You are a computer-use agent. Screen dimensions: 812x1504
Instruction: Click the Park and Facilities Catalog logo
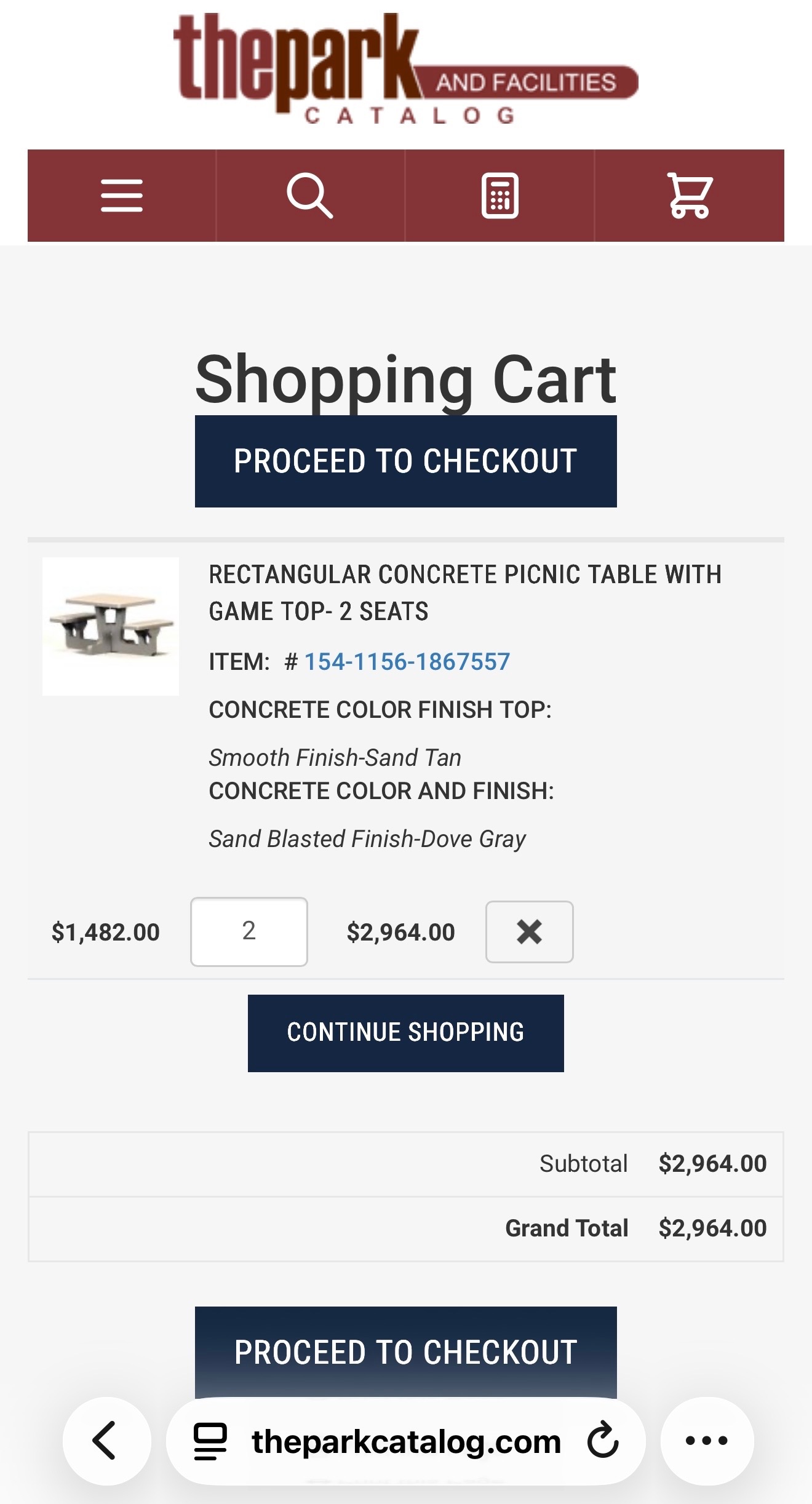point(405,68)
